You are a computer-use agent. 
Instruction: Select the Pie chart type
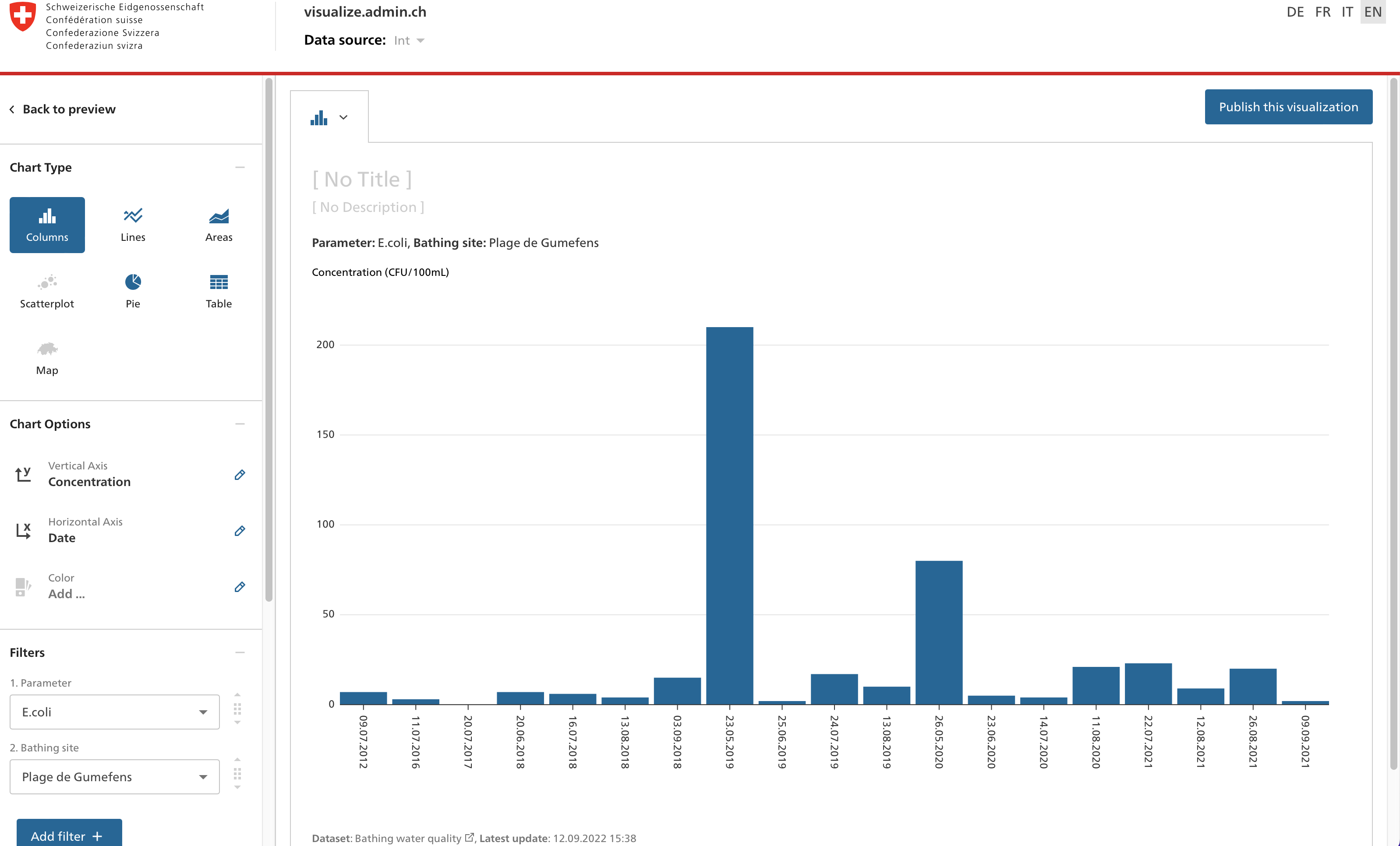(x=132, y=291)
